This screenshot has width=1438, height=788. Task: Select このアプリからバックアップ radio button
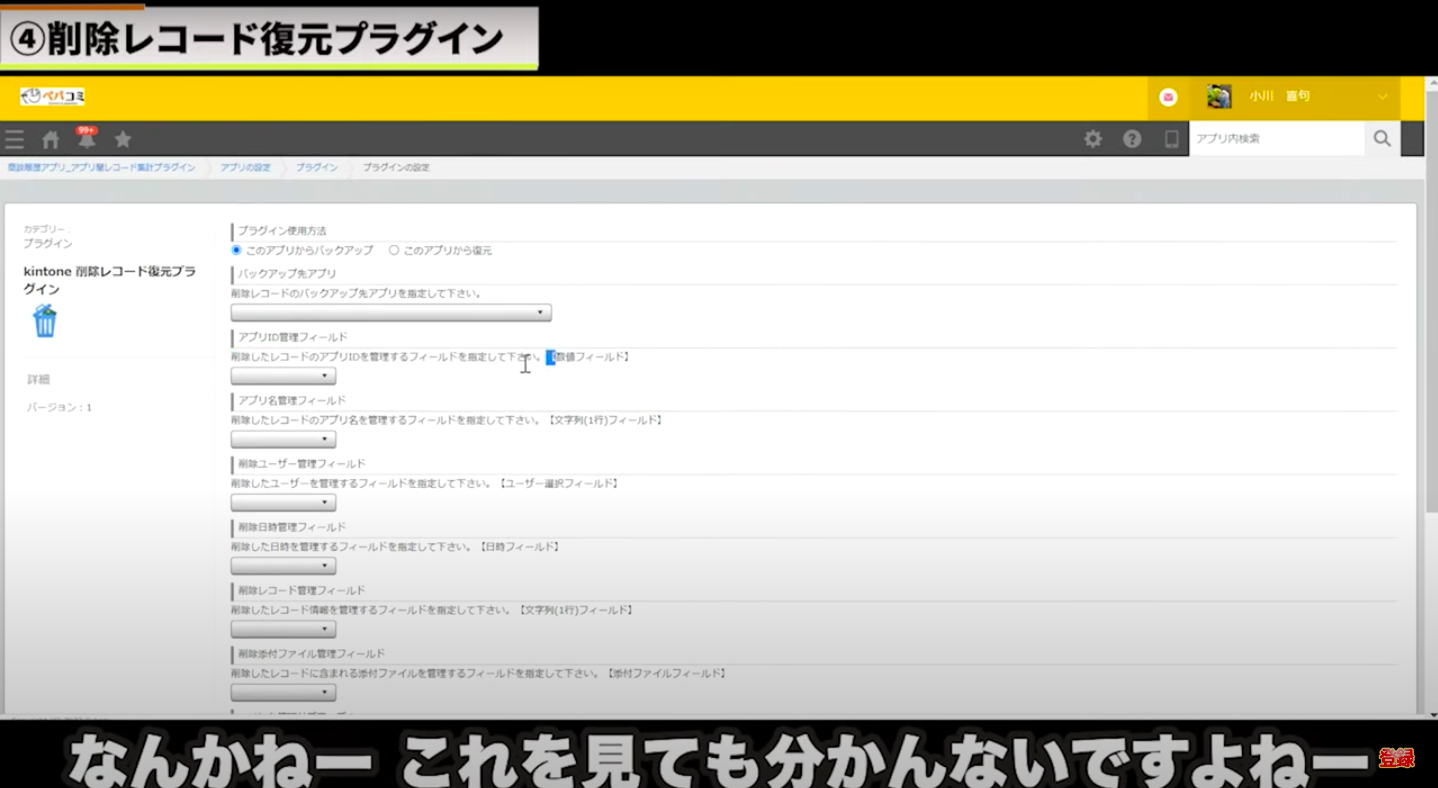(x=234, y=250)
